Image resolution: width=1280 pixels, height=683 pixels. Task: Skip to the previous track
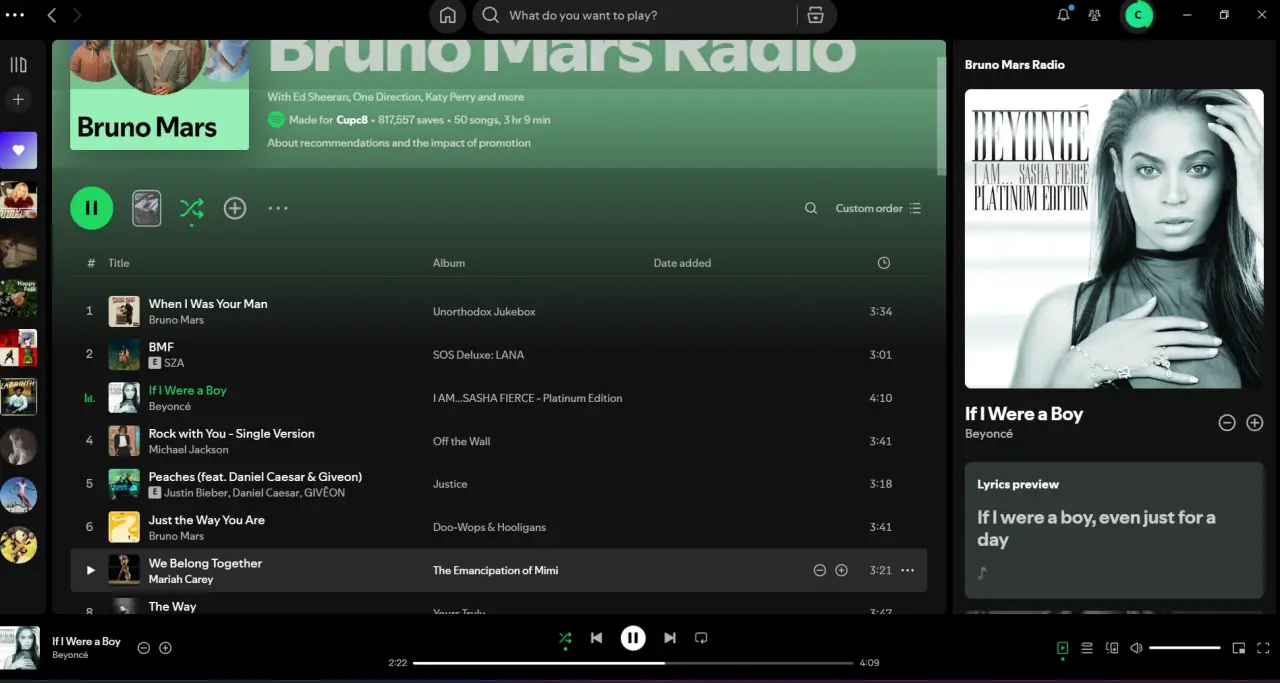point(596,638)
